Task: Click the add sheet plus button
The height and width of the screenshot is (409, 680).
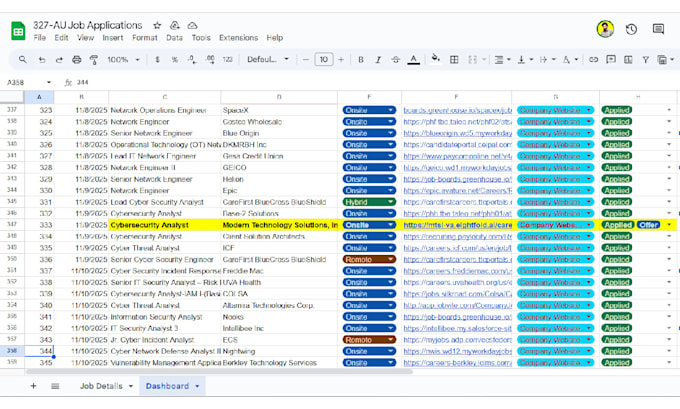Action: [x=33, y=386]
